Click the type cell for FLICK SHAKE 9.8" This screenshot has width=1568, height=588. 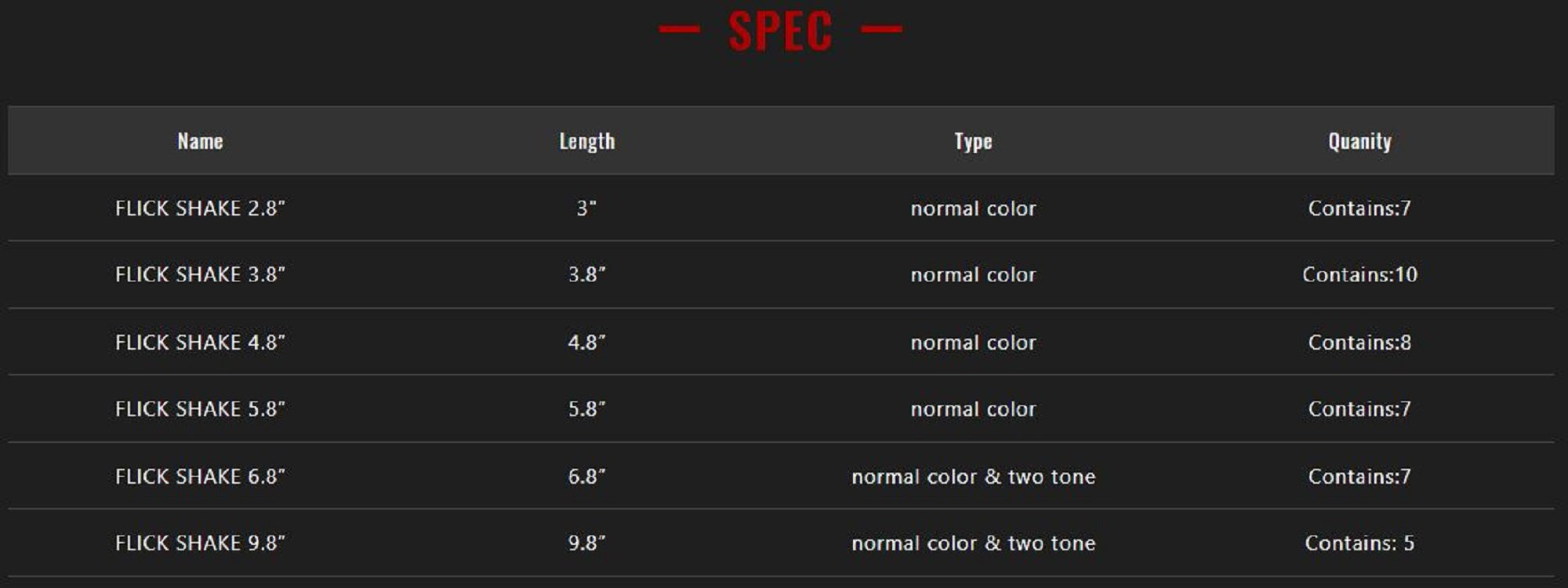973,543
